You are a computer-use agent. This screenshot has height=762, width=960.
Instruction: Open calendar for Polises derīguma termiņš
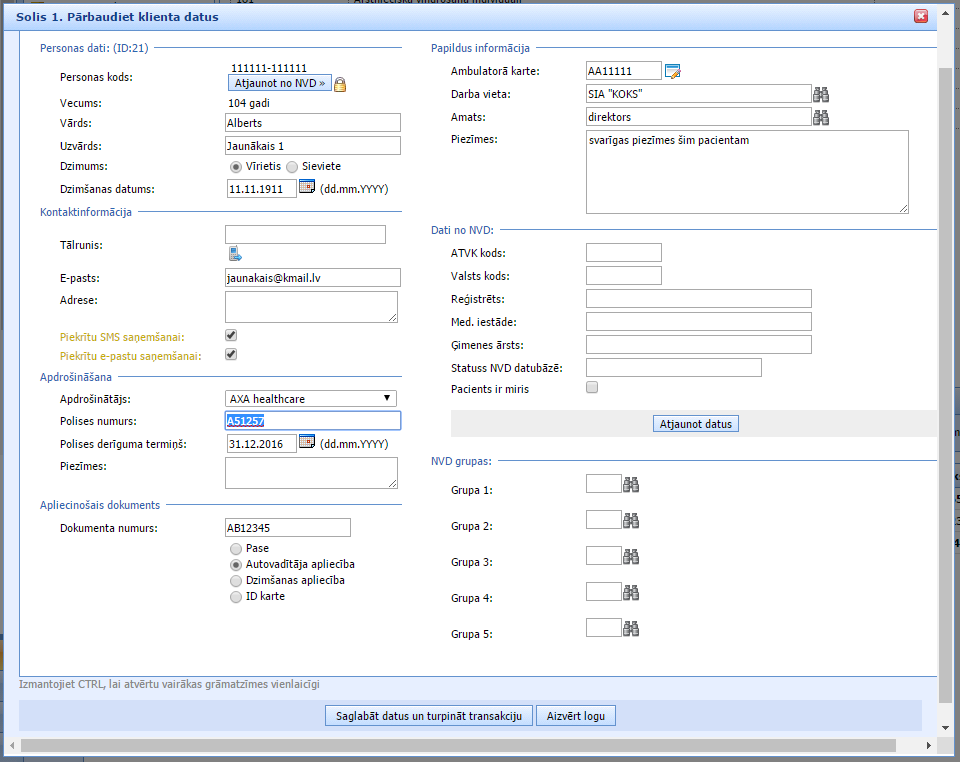(307, 442)
